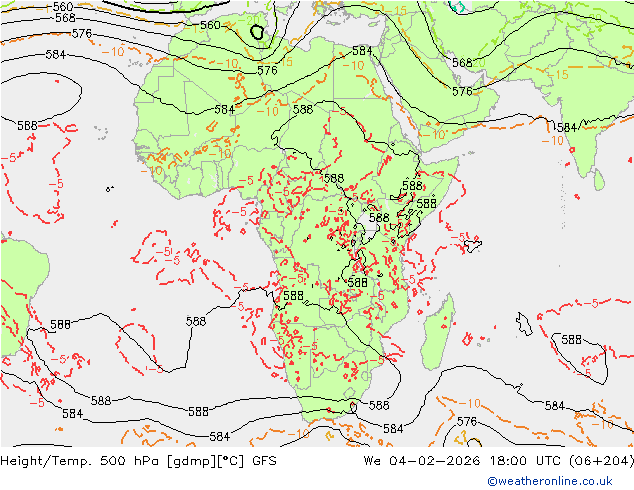
Task: Click the 584 contour label over Egypt's Mediterranean coast
Action: 362,51
